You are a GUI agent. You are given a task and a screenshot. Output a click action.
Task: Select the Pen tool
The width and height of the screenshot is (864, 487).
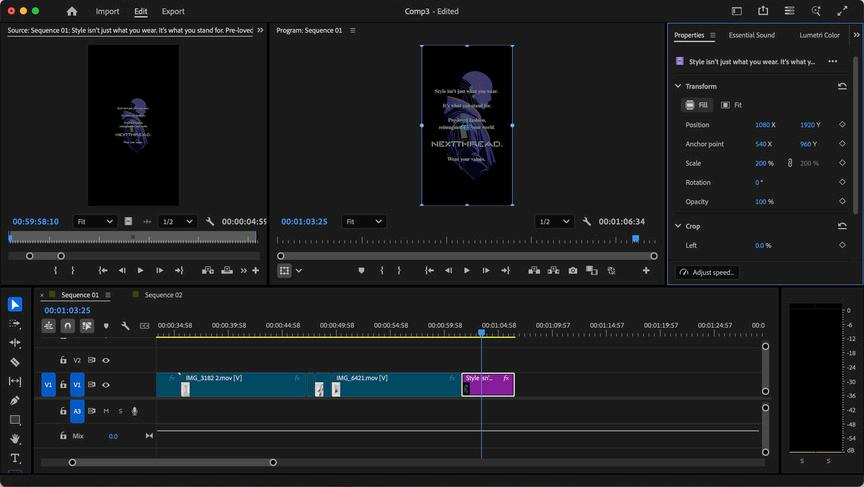tap(15, 401)
